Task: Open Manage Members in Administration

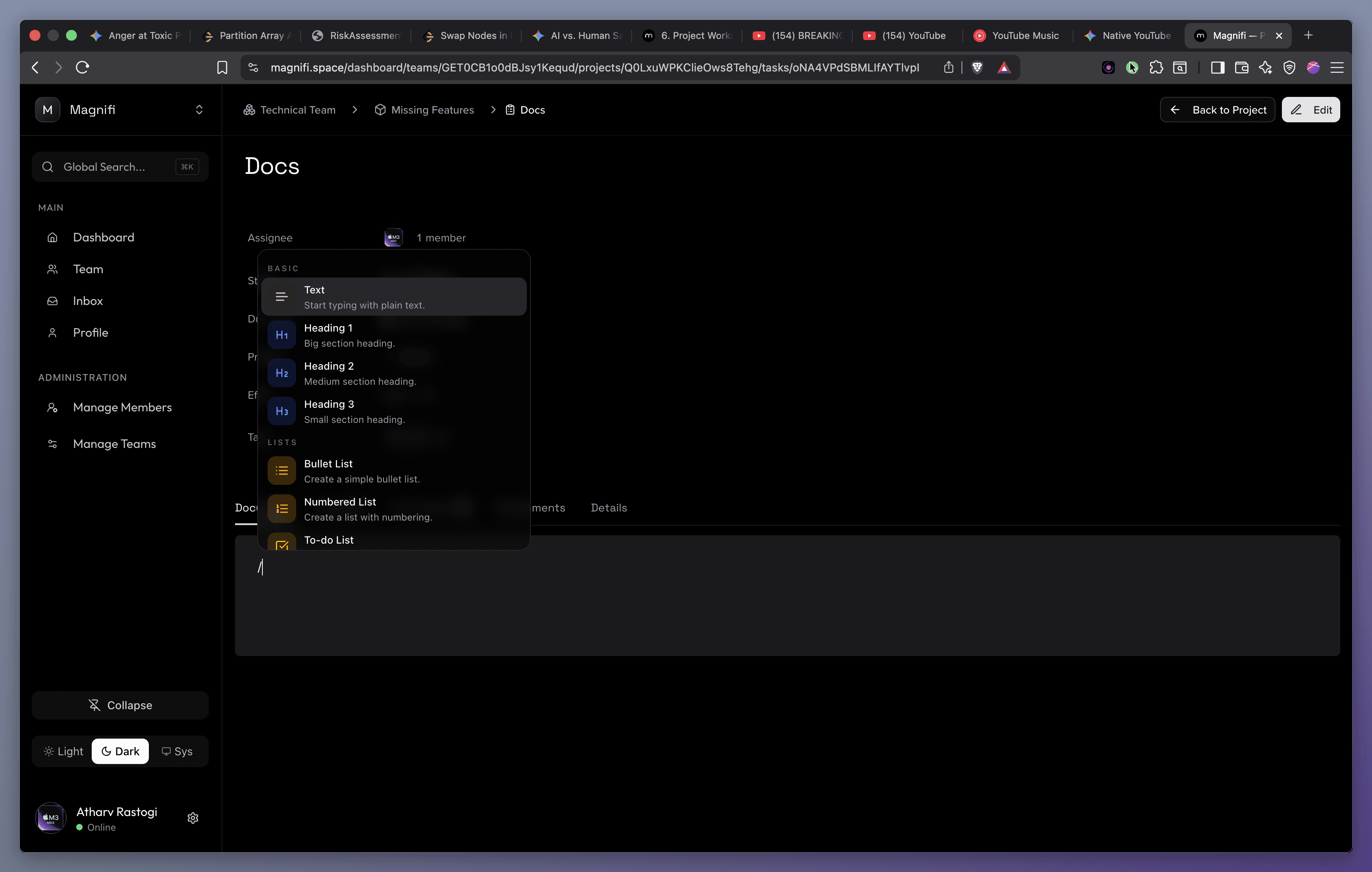Action: [x=120, y=407]
